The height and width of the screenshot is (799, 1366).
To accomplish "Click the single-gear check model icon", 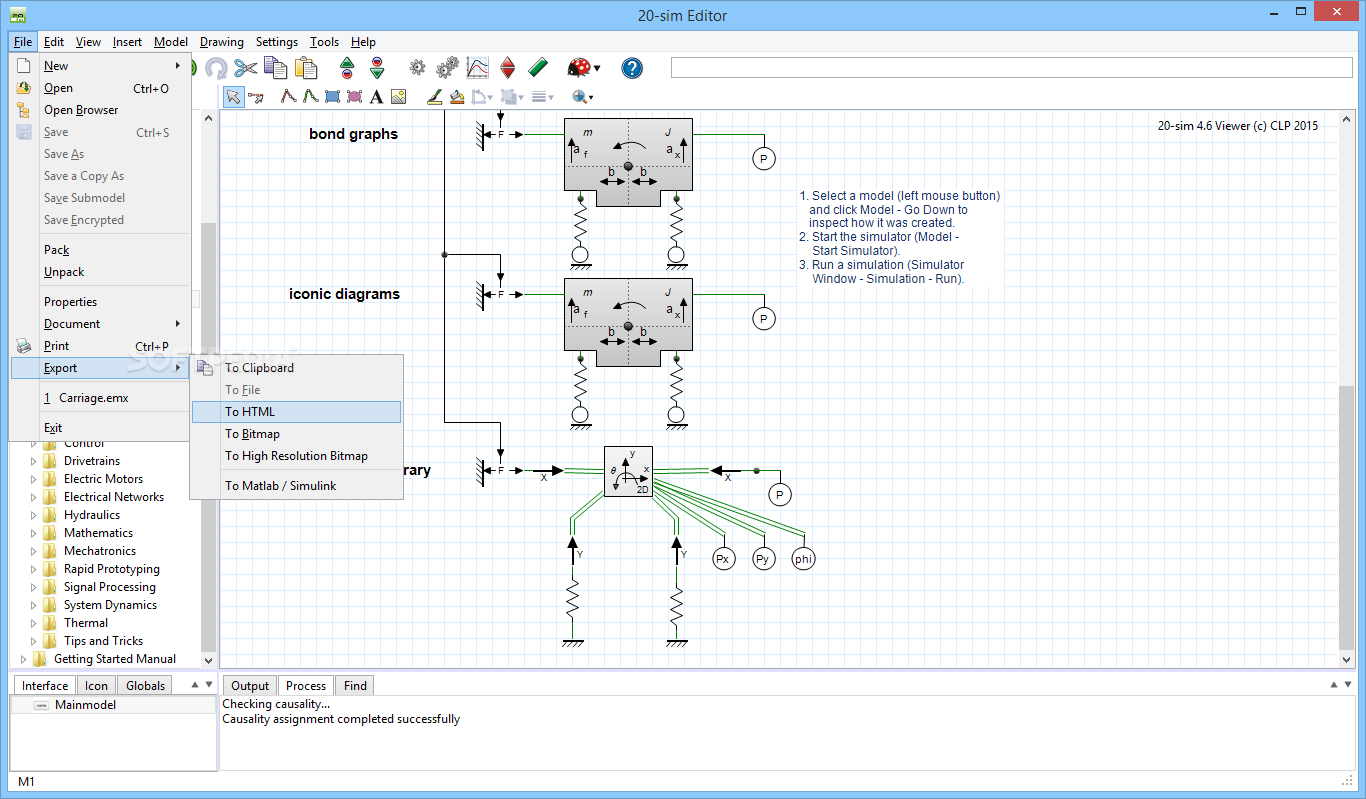I will pos(418,68).
